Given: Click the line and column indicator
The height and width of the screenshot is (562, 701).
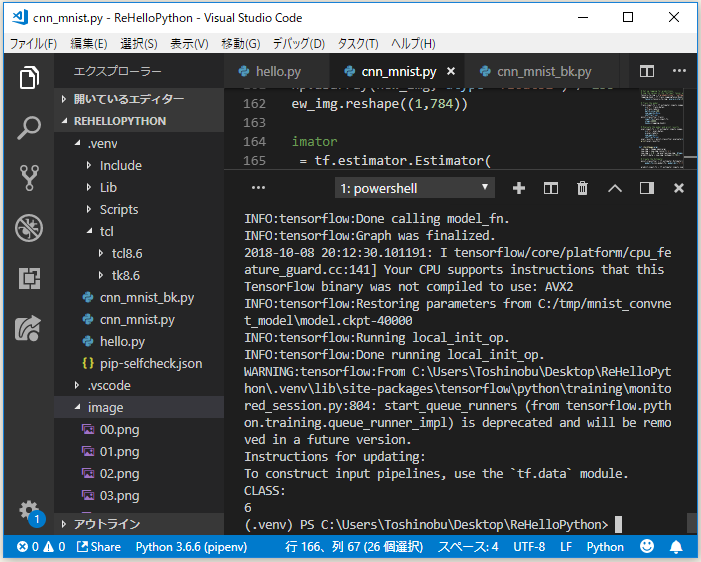Looking at the screenshot, I should point(354,547).
